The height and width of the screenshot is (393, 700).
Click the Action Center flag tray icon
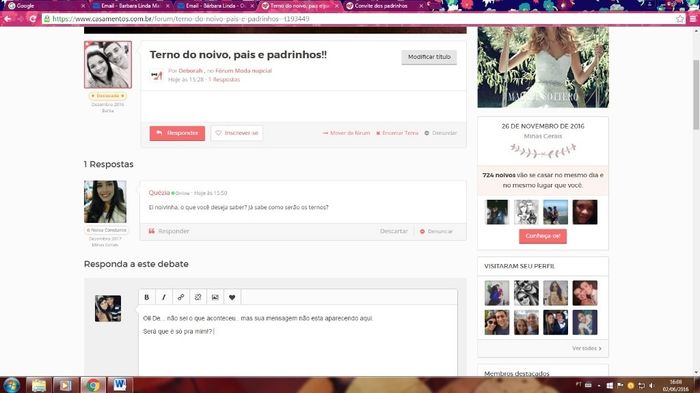tap(620, 385)
